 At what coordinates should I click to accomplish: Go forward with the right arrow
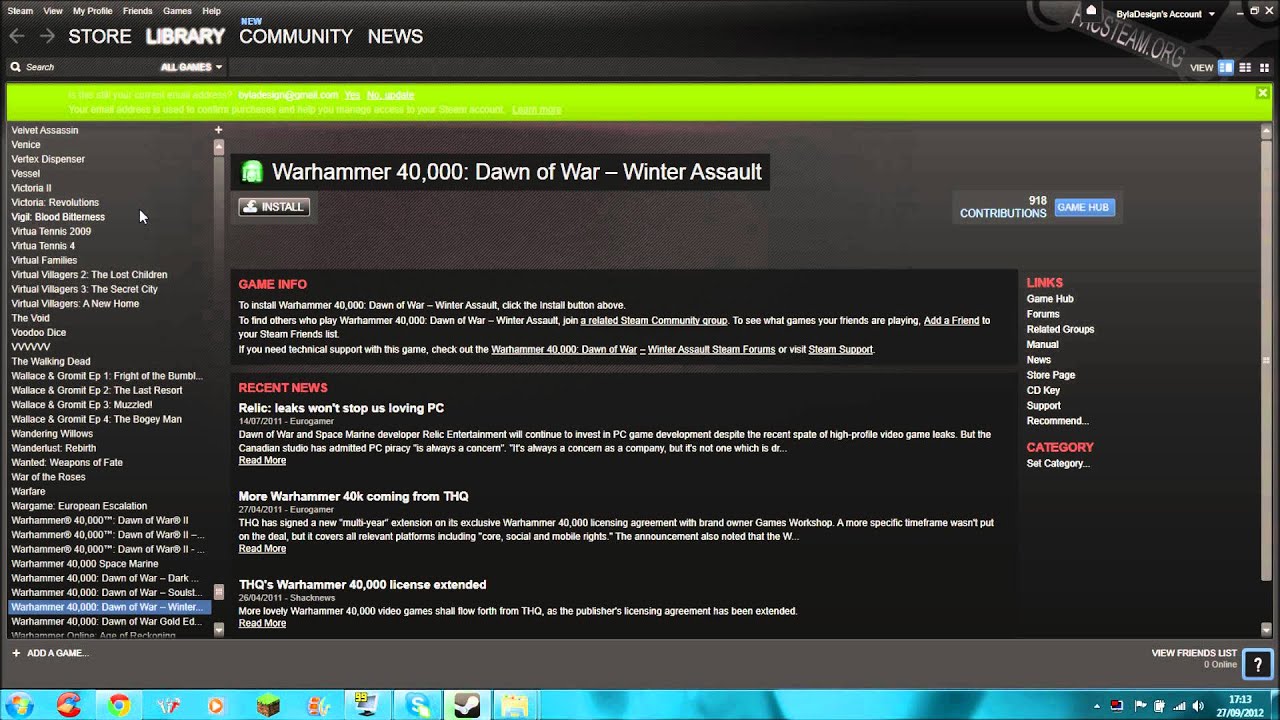(47, 36)
